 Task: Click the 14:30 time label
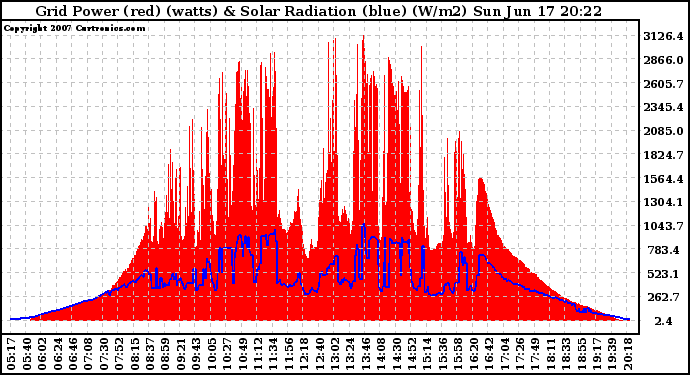396,354
